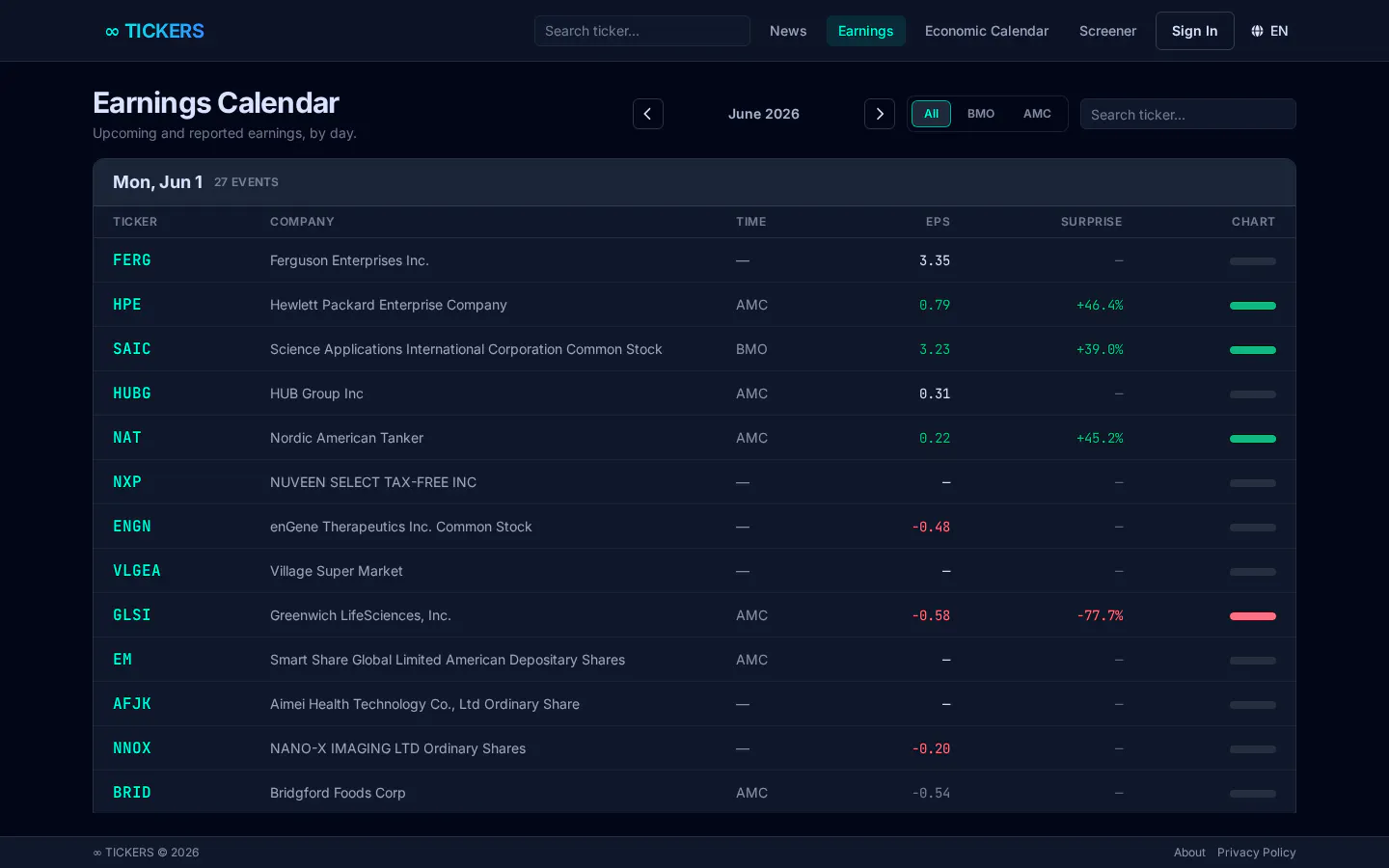Open the FERG ticker link
Screen dimensions: 1389x868
coord(132,260)
